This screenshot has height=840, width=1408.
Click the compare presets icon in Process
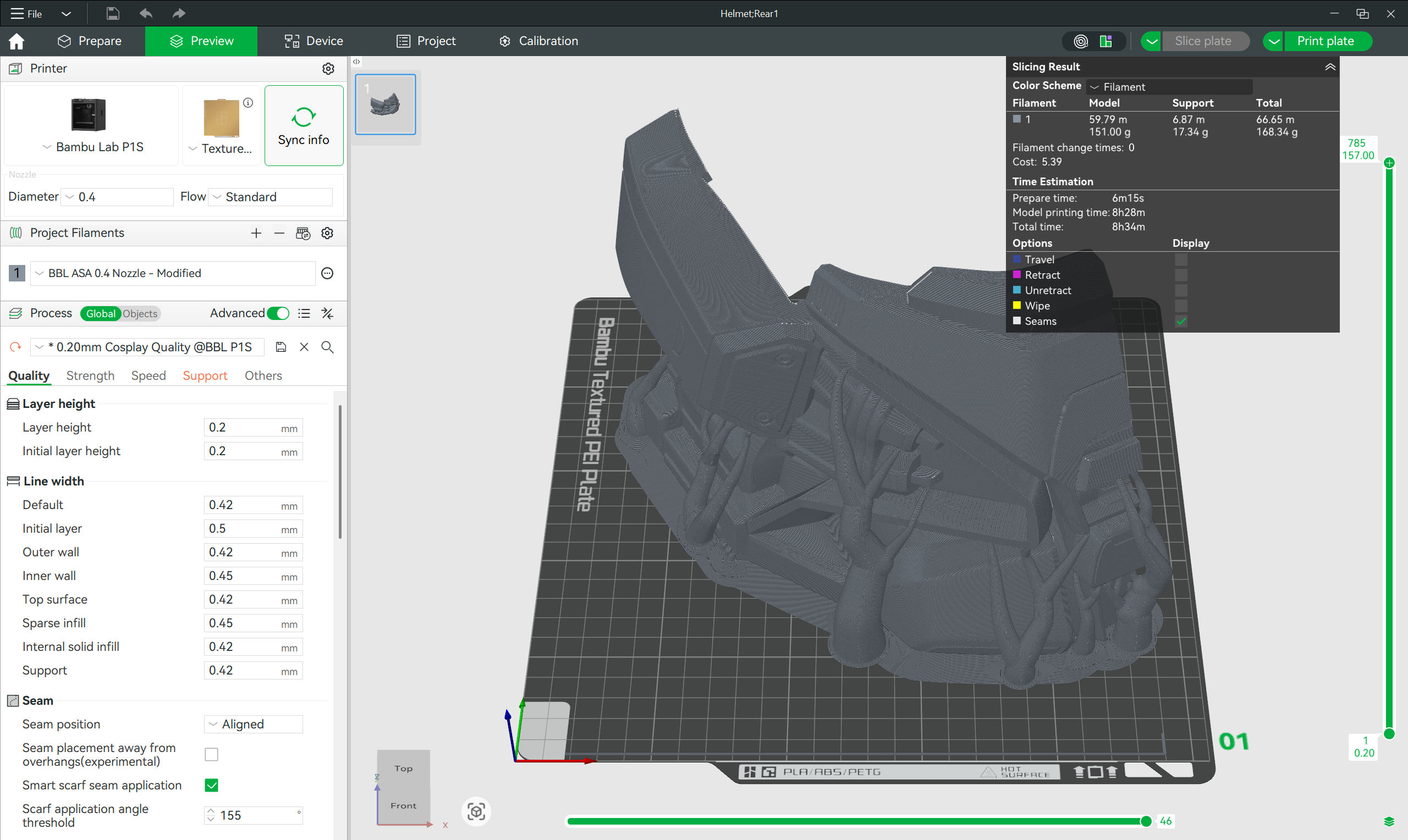tap(327, 313)
